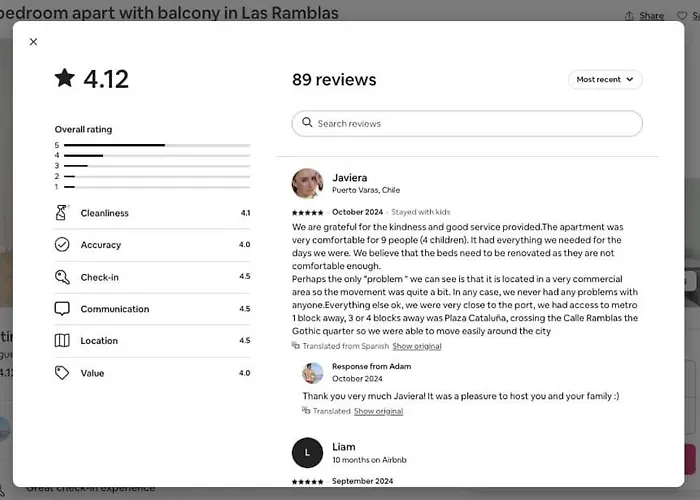This screenshot has width=700, height=500.
Task: Click the Accuracy checkmark circle icon
Action: 62,244
